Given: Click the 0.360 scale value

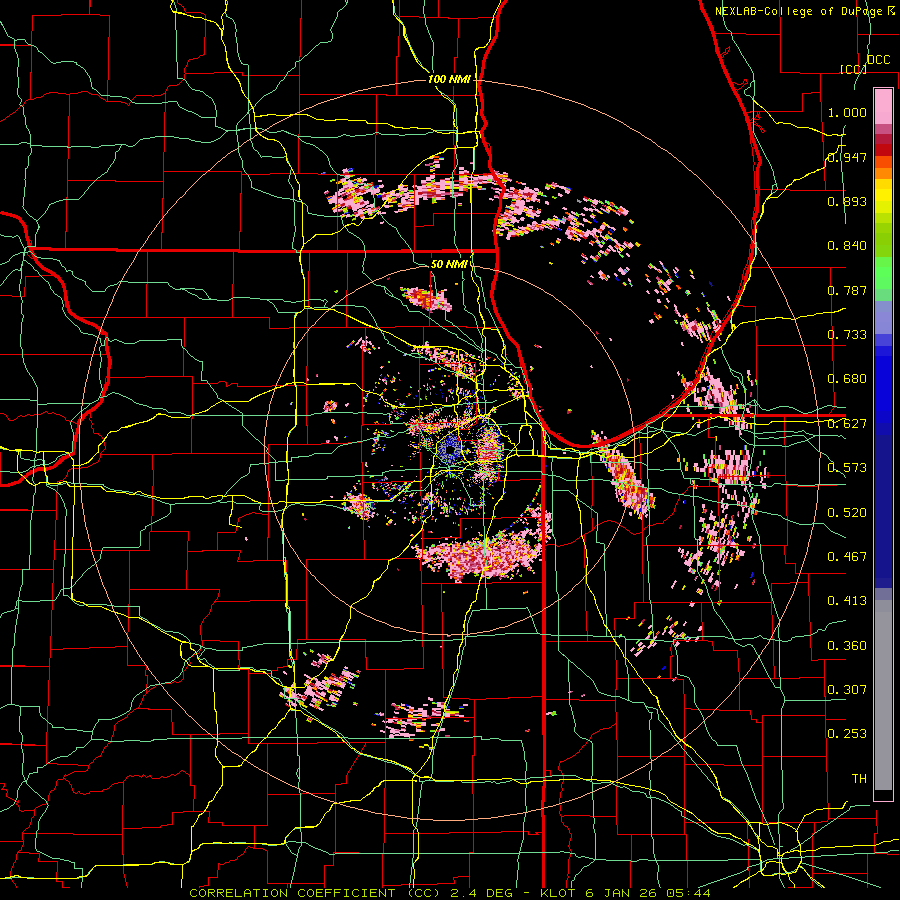Looking at the screenshot, I should coord(847,646).
